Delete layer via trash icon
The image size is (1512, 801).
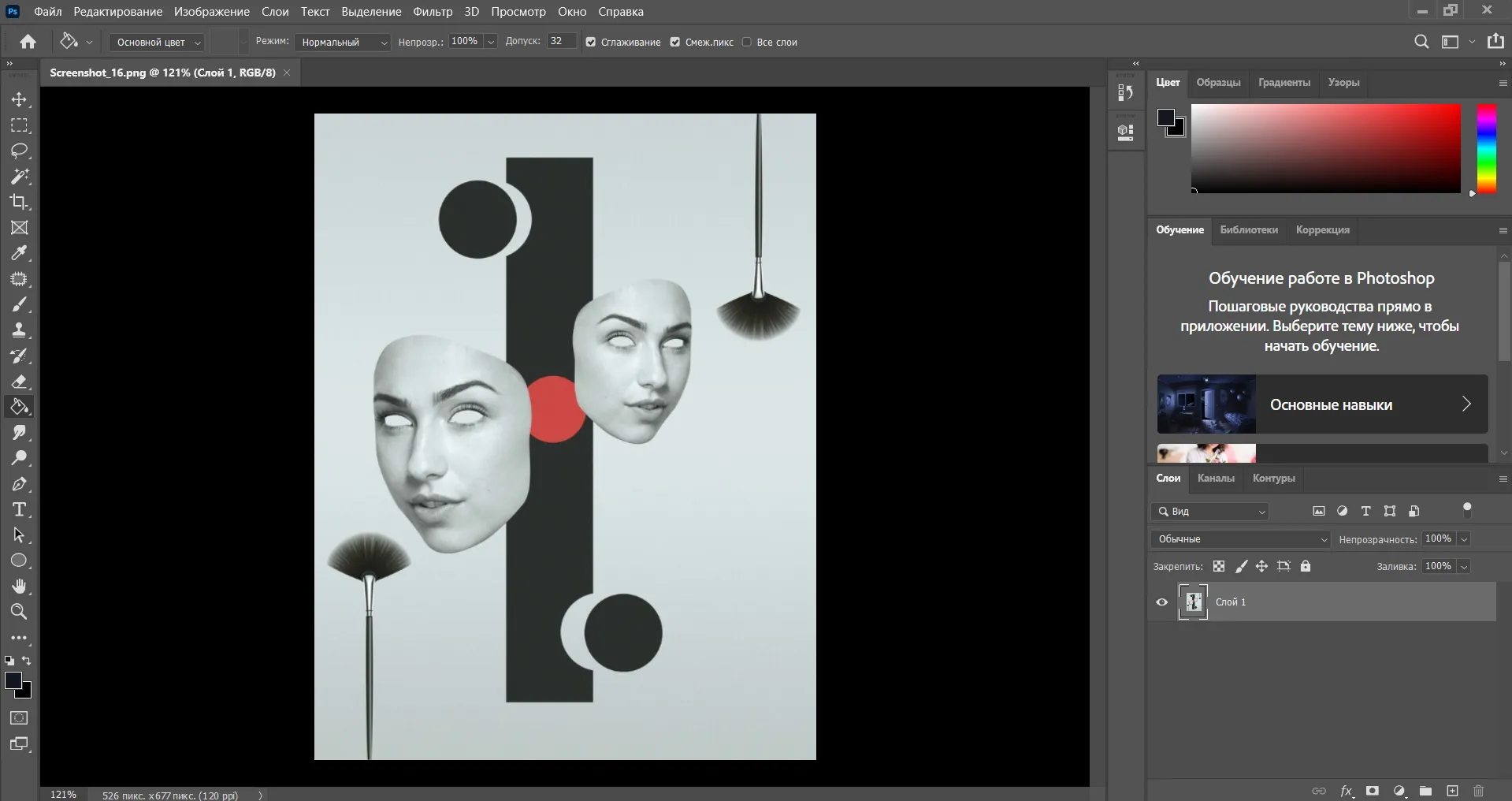tap(1478, 791)
